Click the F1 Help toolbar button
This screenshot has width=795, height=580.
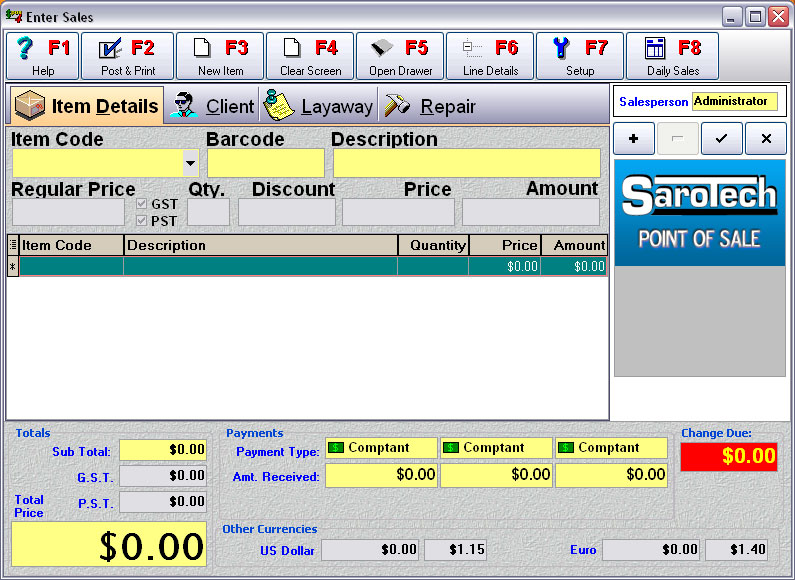pos(43,56)
